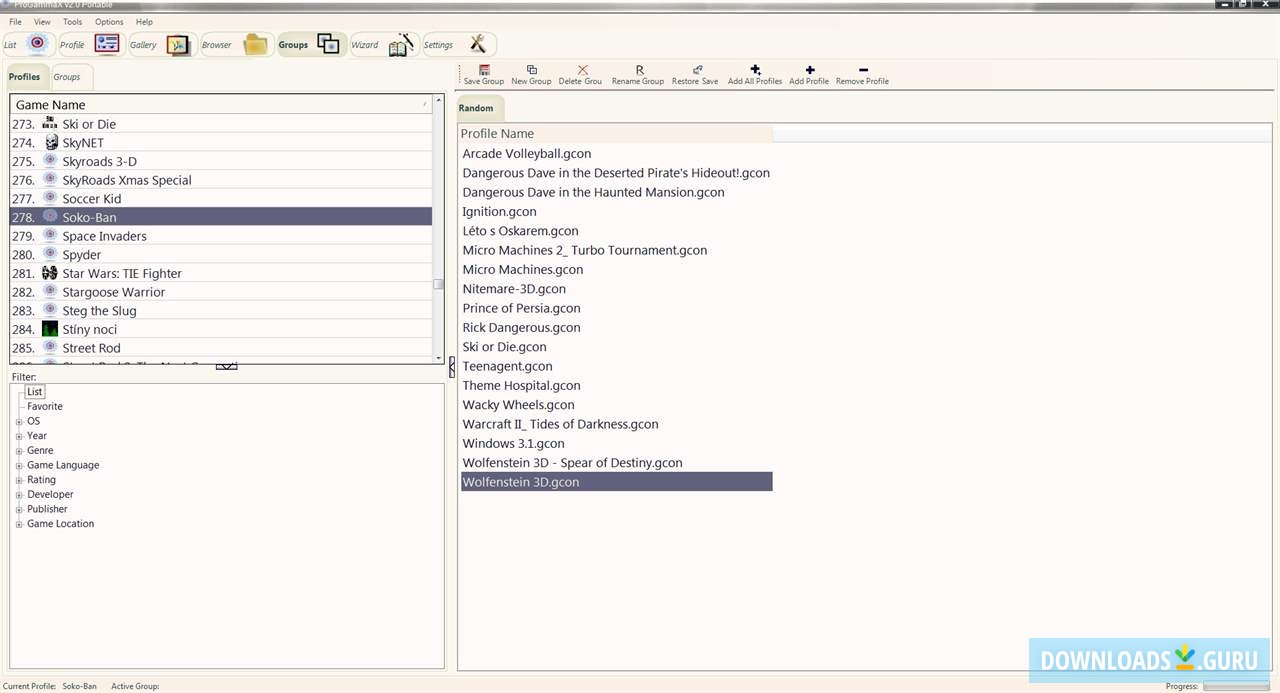This screenshot has height=693, width=1280.
Task: Expand the Year filter node
Action: [19, 436]
